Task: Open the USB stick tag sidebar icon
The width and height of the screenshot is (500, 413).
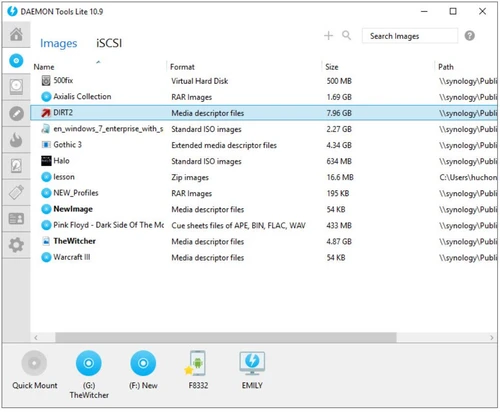Action: (16, 192)
